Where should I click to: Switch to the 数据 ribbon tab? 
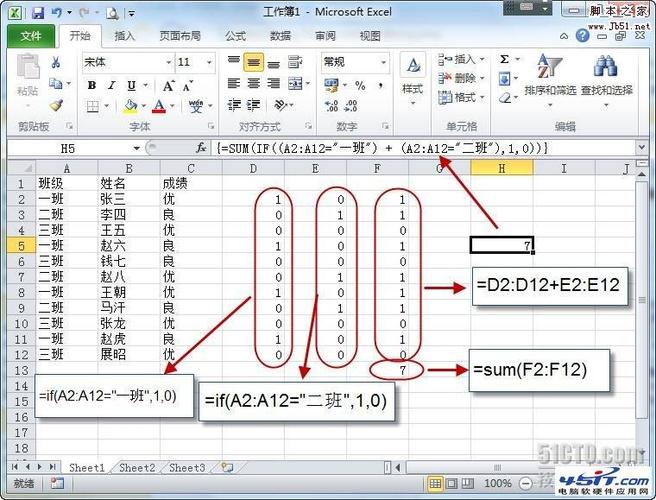click(280, 36)
